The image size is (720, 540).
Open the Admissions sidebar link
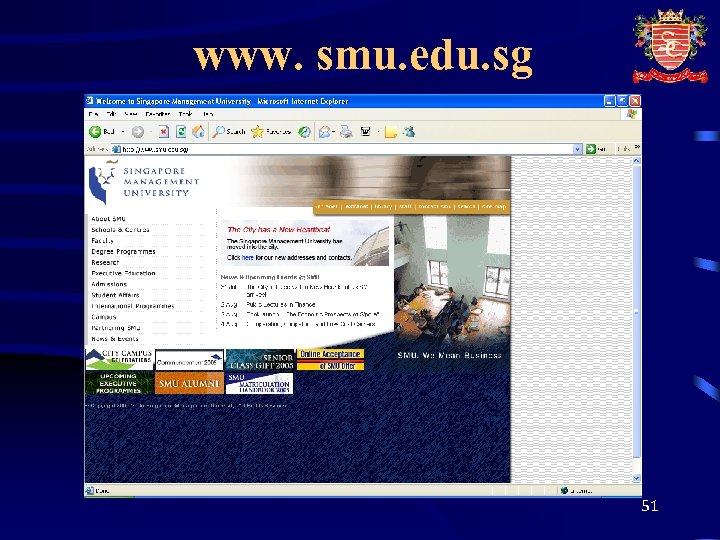point(109,284)
